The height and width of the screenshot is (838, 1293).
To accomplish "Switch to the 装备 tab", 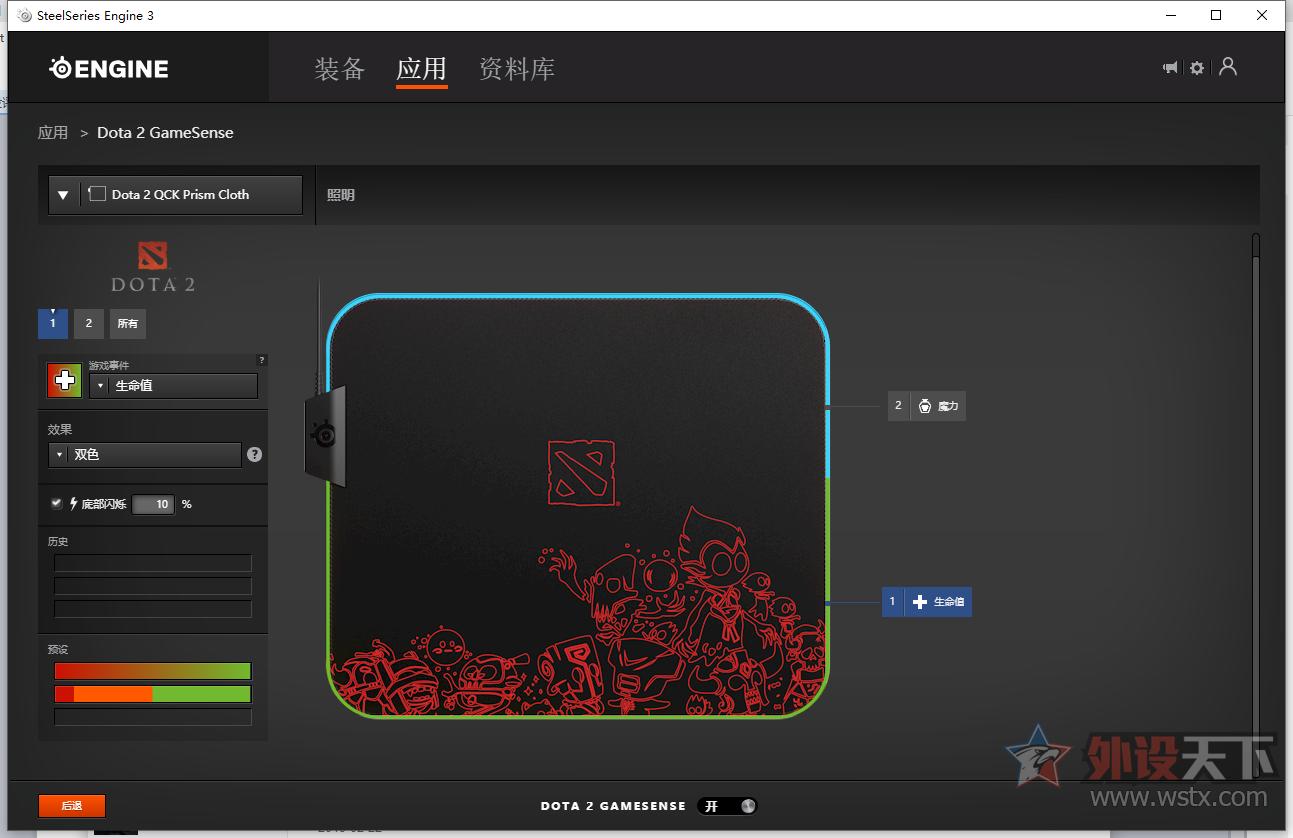I will point(338,68).
